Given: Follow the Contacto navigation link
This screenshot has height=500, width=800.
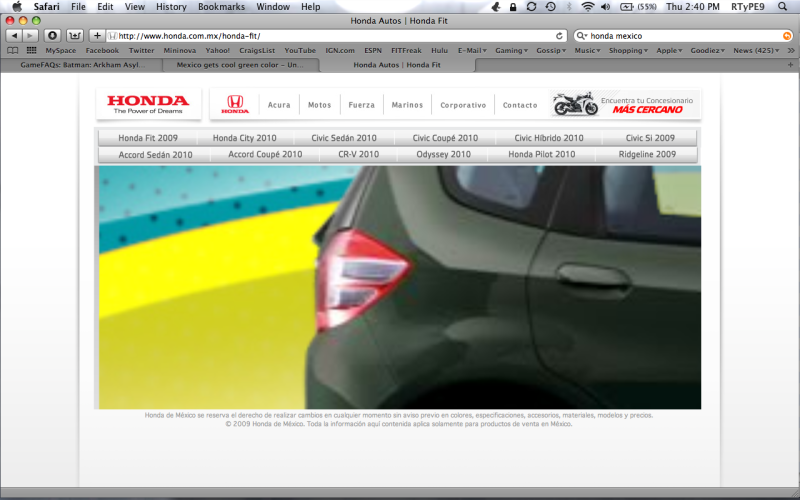Looking at the screenshot, I should (x=520, y=105).
